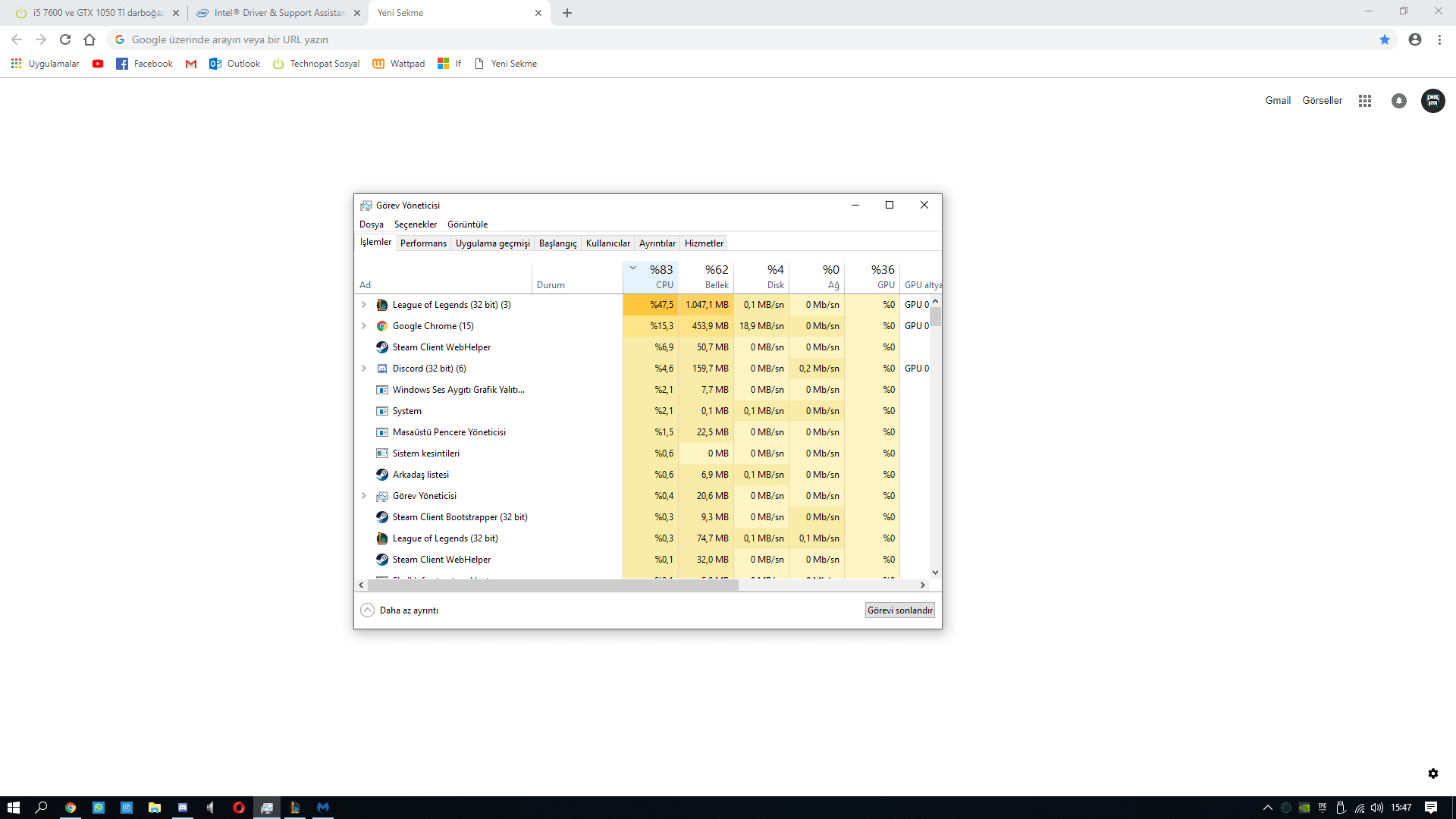Screen dimensions: 1456x819
Task: Expand League of Legends (32 bit) (3) group
Action: tap(364, 305)
